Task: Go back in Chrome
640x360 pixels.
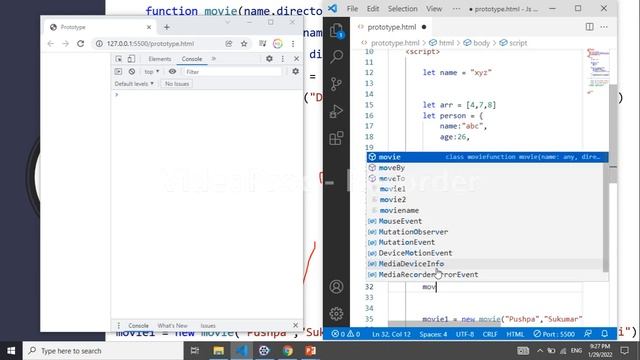Action: [51, 44]
